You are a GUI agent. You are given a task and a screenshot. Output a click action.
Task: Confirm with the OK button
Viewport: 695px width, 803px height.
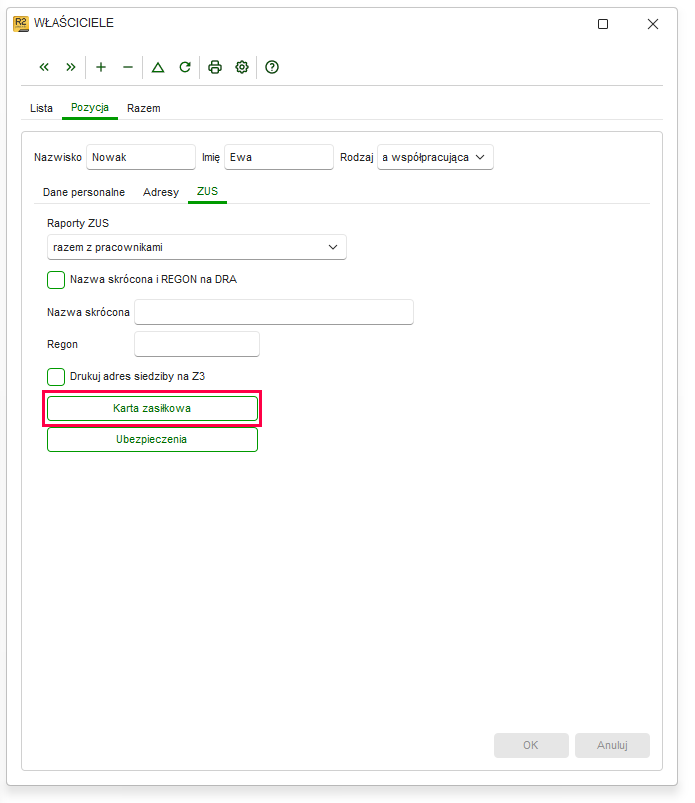pyautogui.click(x=531, y=745)
